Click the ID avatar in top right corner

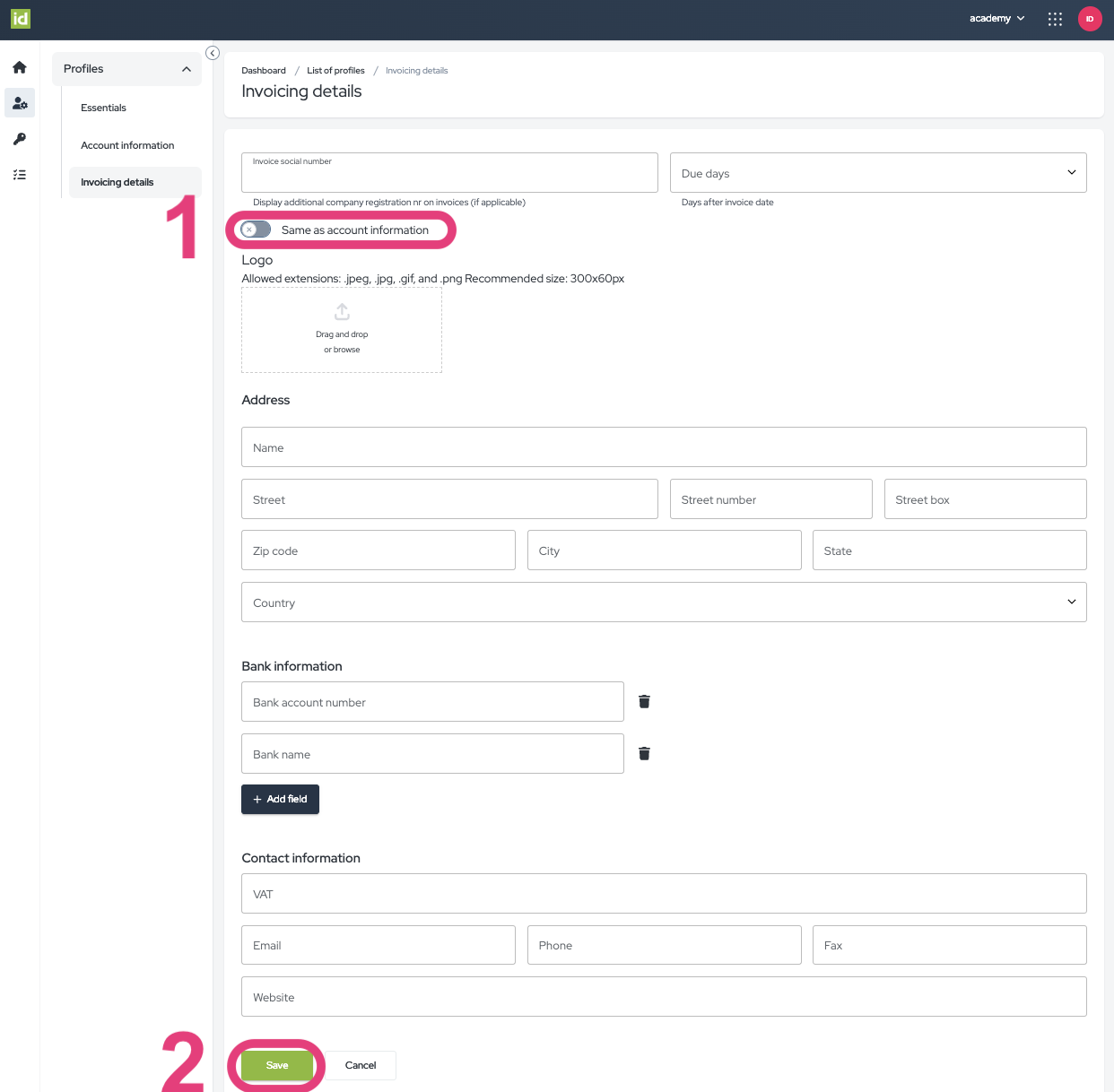[x=1089, y=18]
